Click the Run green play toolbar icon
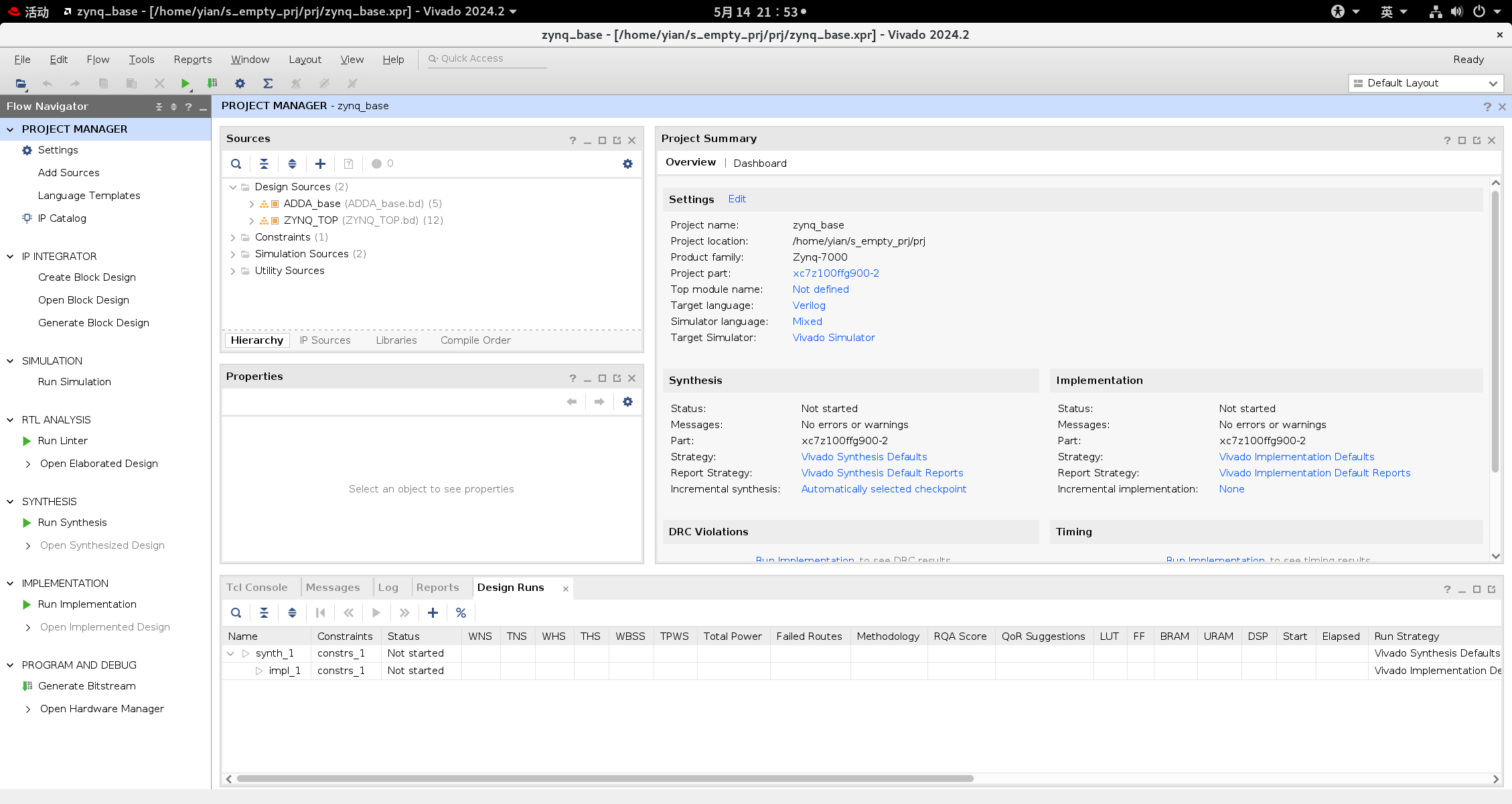1512x804 pixels. [185, 84]
